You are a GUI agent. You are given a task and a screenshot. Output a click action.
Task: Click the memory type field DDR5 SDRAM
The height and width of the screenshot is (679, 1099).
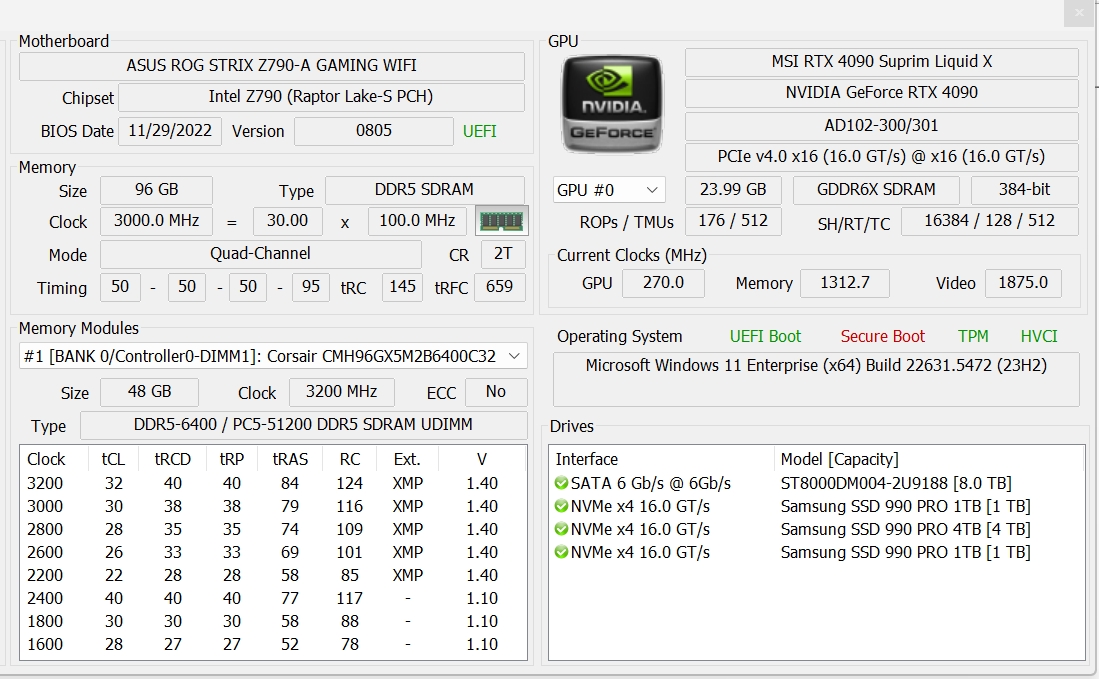425,190
